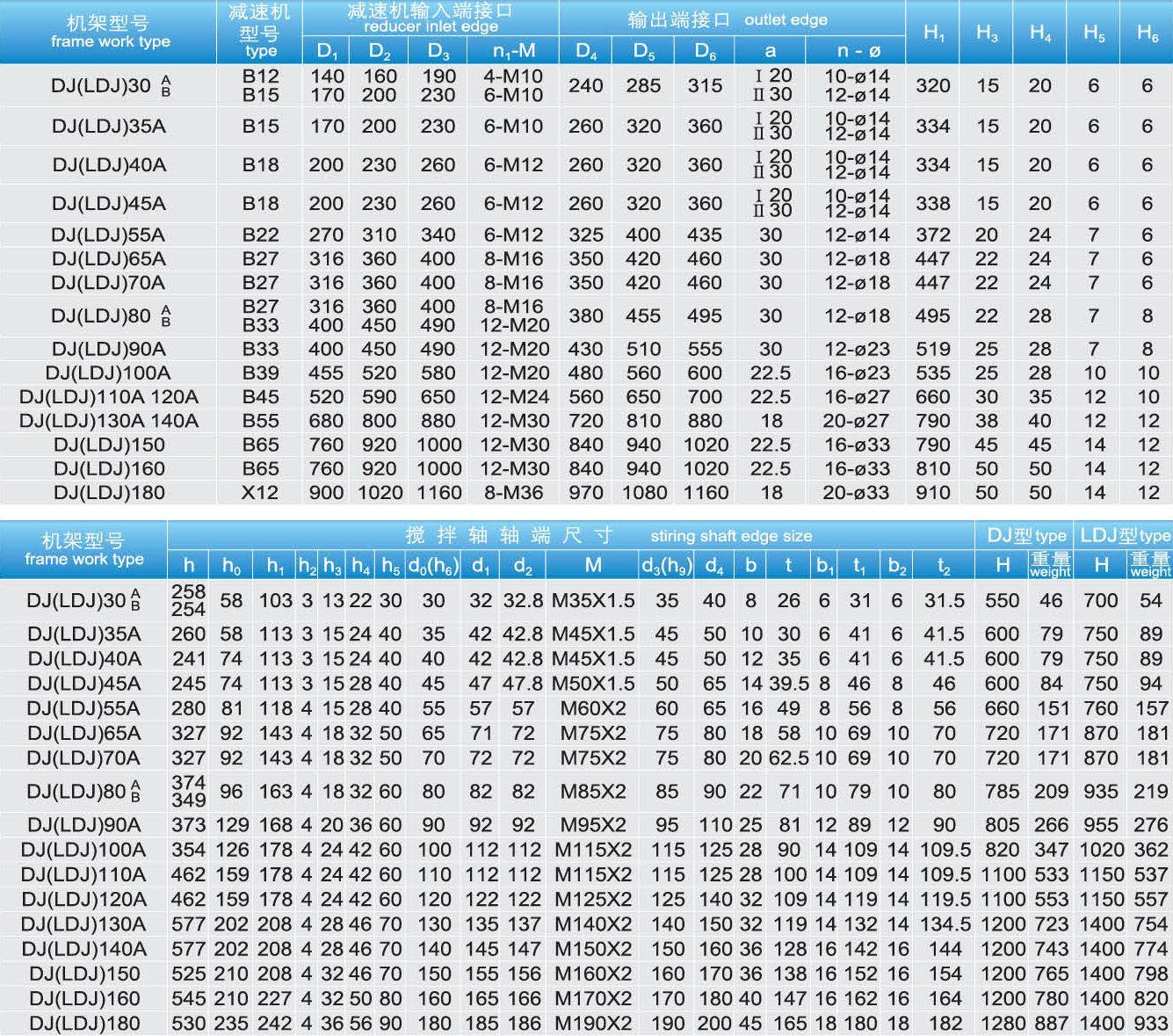This screenshot has width=1173, height=1036.
Task: Select the 'n - ø' column header
Action: click(858, 51)
